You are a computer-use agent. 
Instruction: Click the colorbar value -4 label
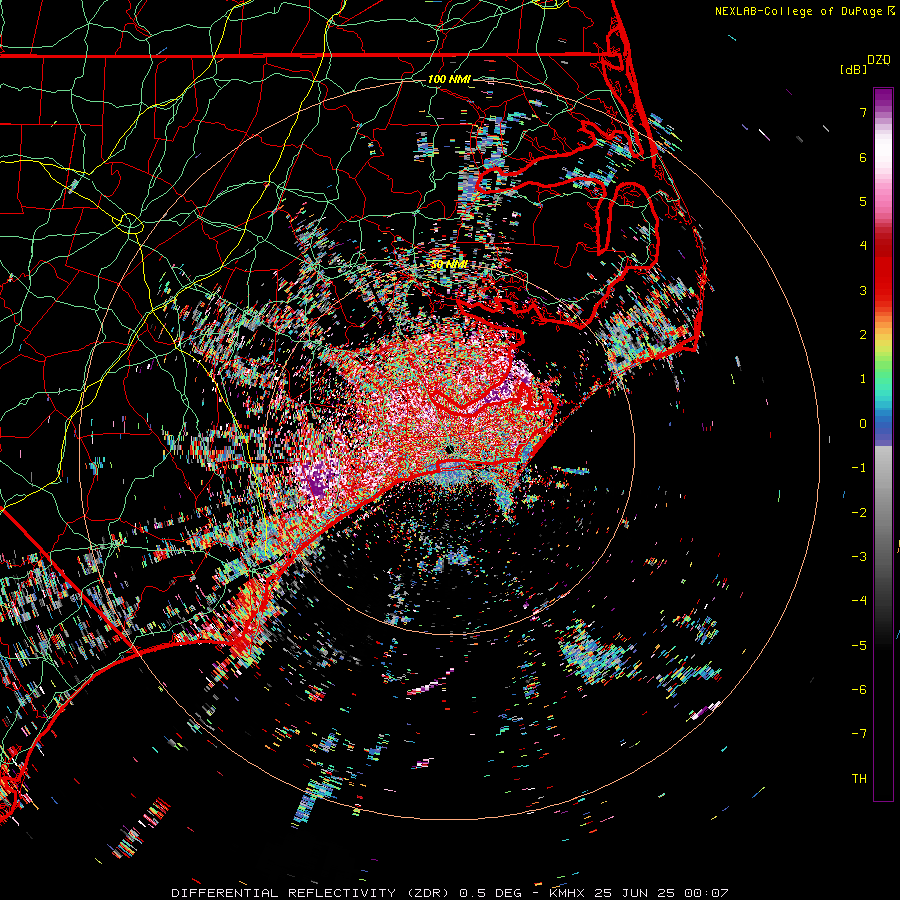(x=859, y=601)
